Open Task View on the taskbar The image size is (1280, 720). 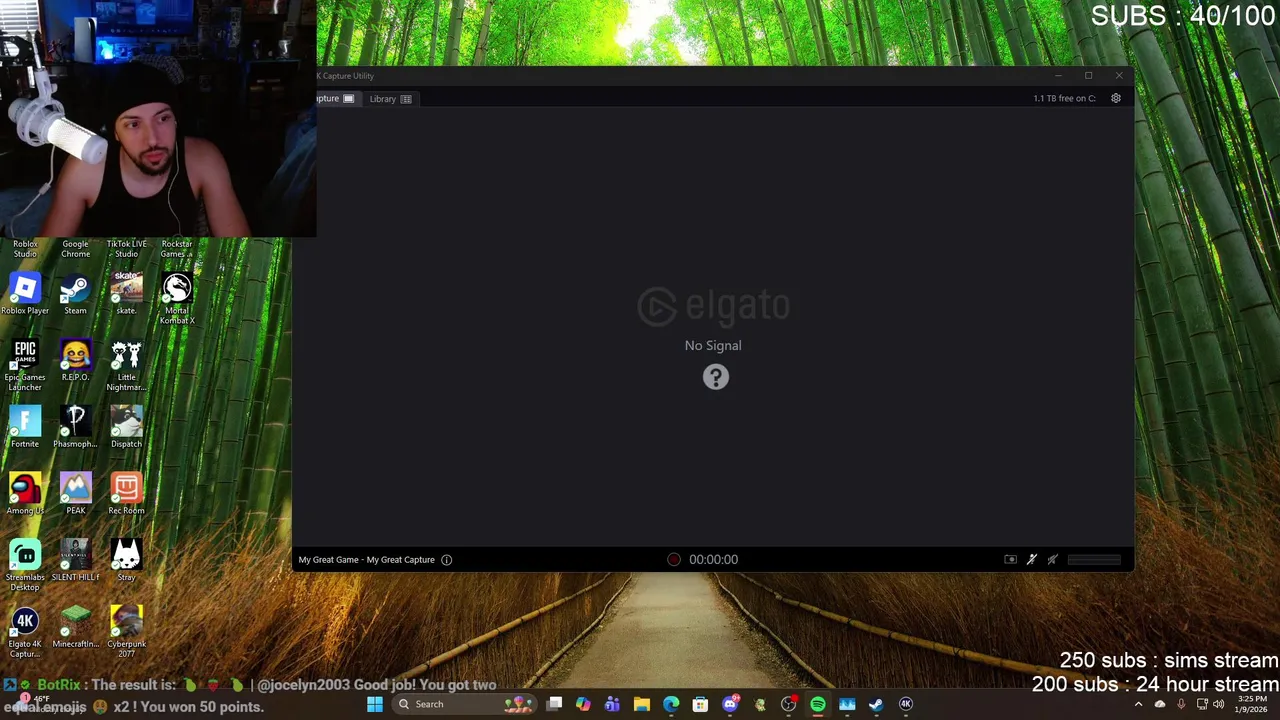point(554,704)
